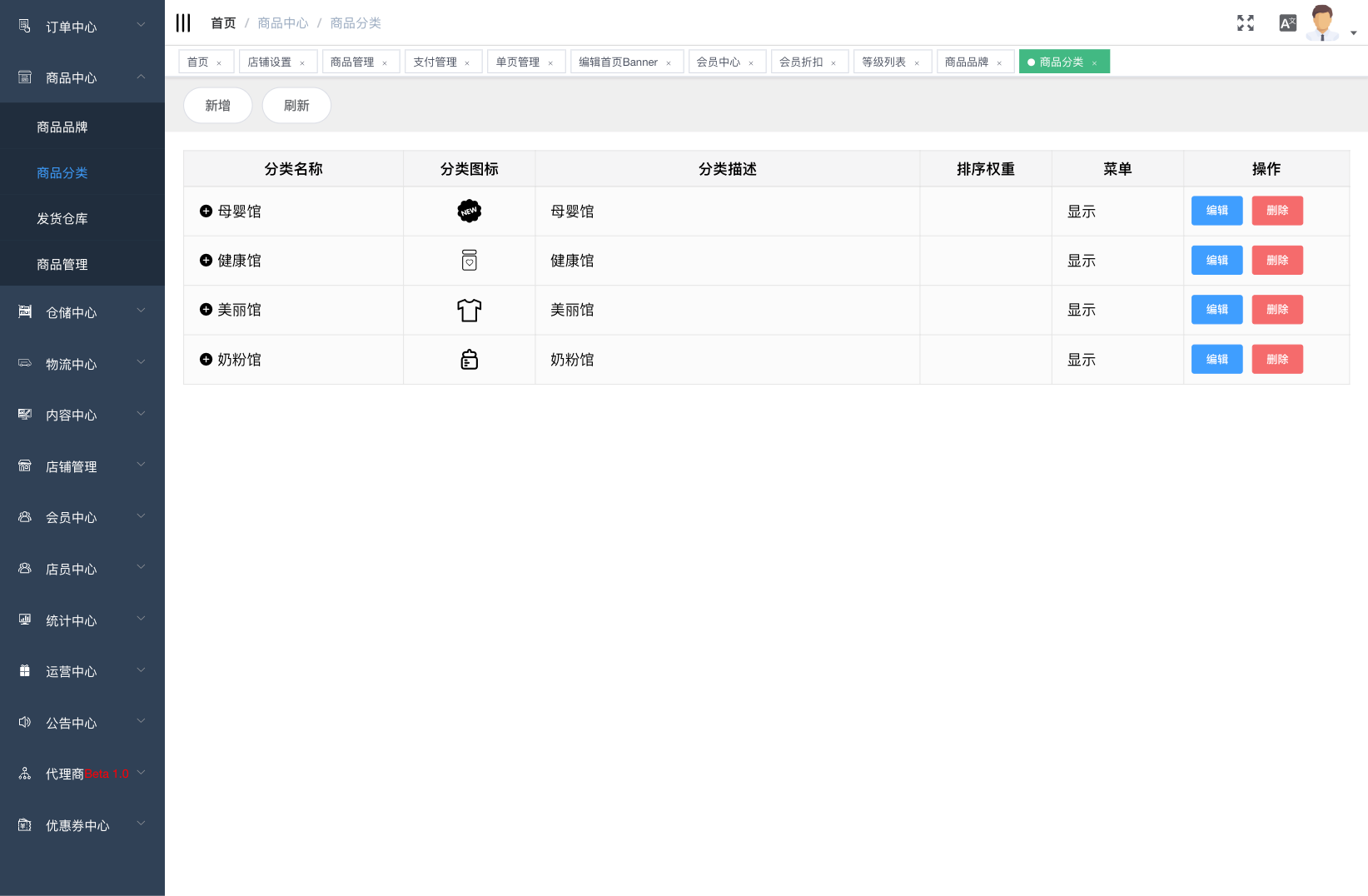The image size is (1368, 896).
Task: Close the 编辑首页Banner tab
Action: coord(669,63)
